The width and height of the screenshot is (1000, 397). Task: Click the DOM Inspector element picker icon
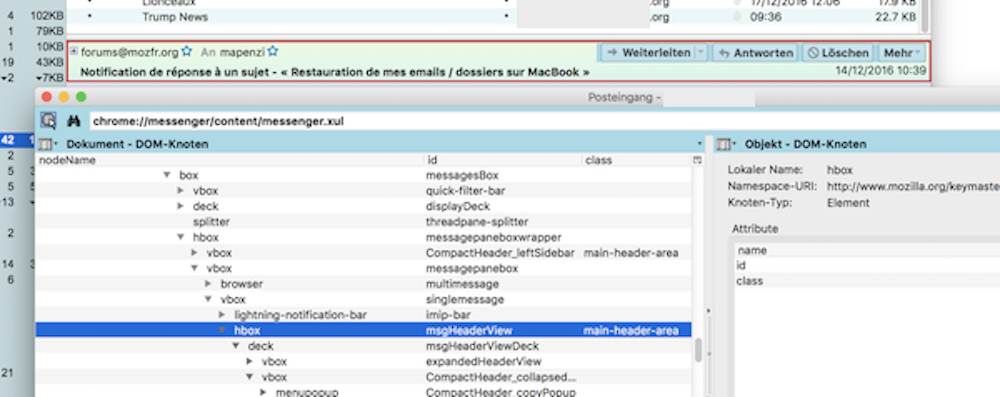pos(48,120)
